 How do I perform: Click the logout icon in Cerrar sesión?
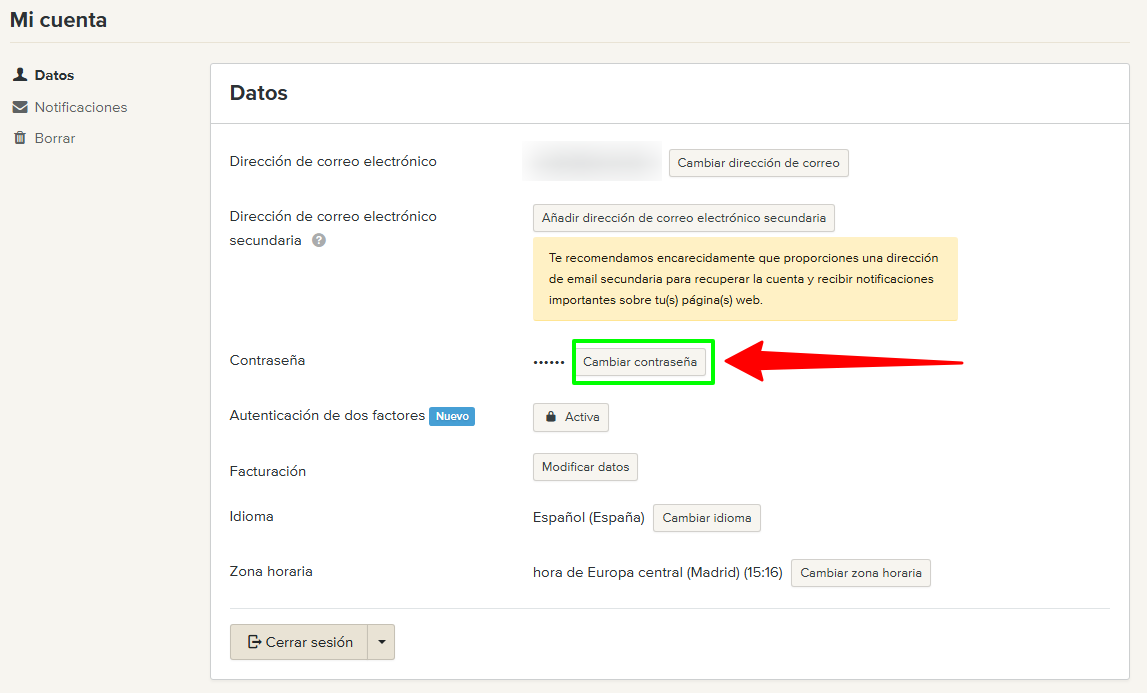[x=254, y=642]
